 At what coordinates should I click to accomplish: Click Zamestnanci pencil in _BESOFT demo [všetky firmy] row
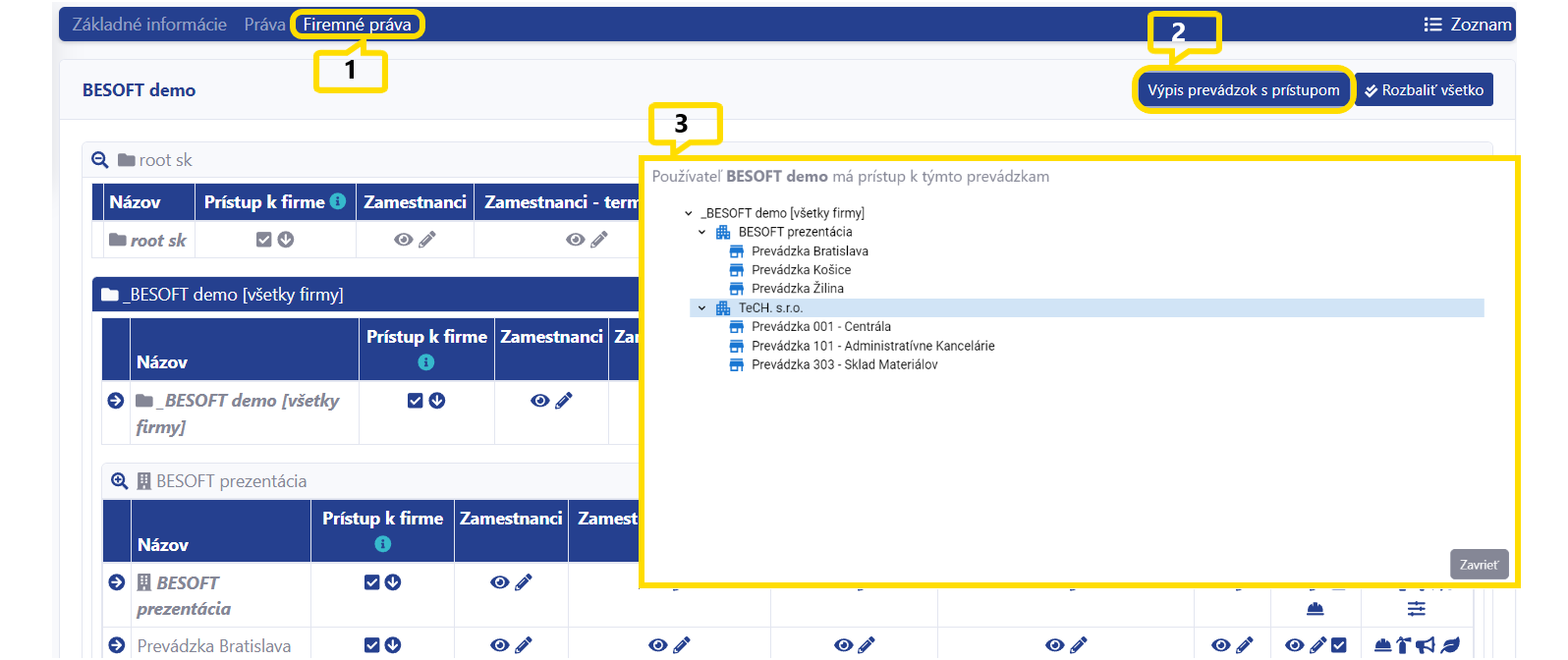564,400
